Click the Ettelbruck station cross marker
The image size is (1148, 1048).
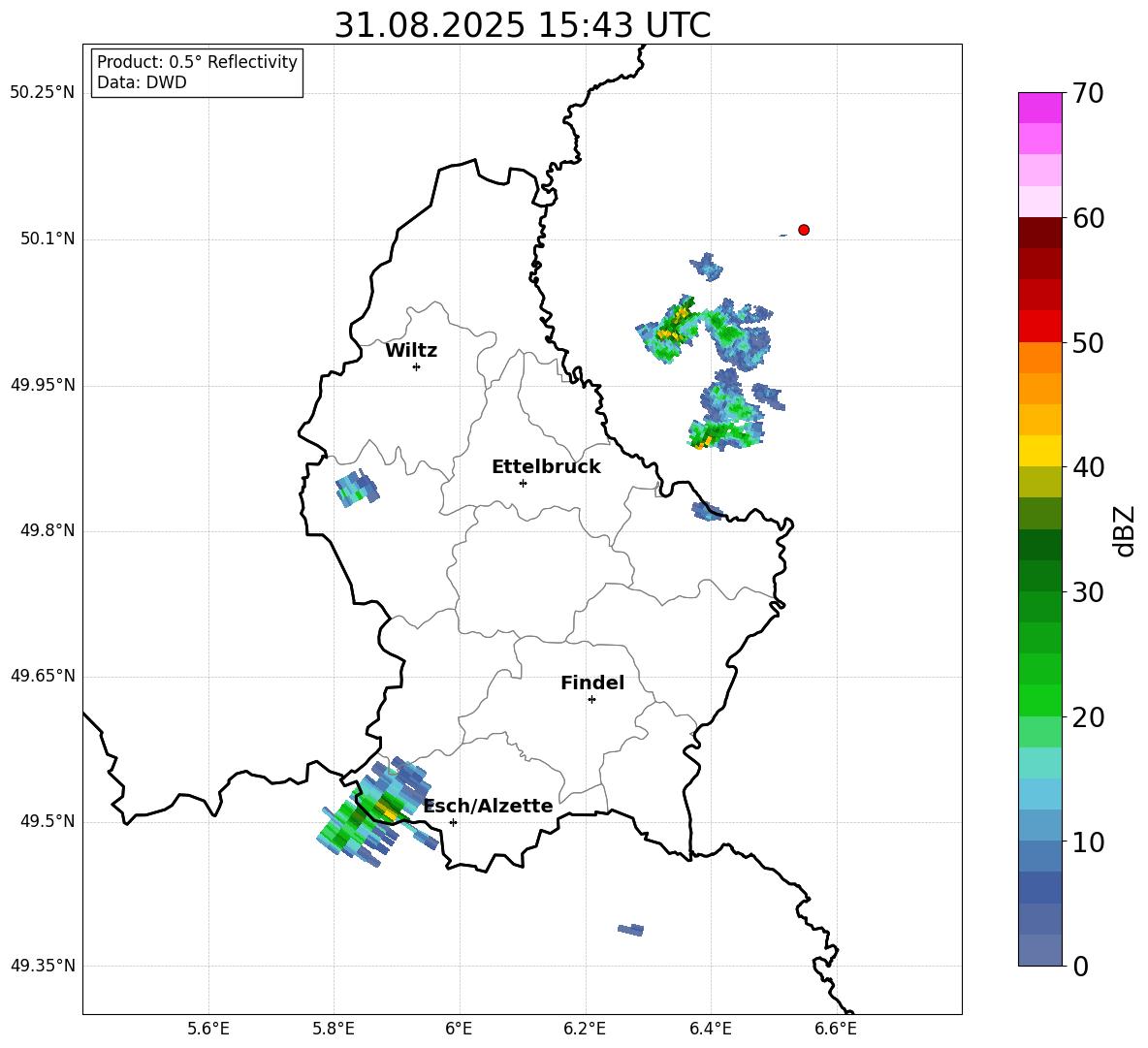click(x=523, y=483)
